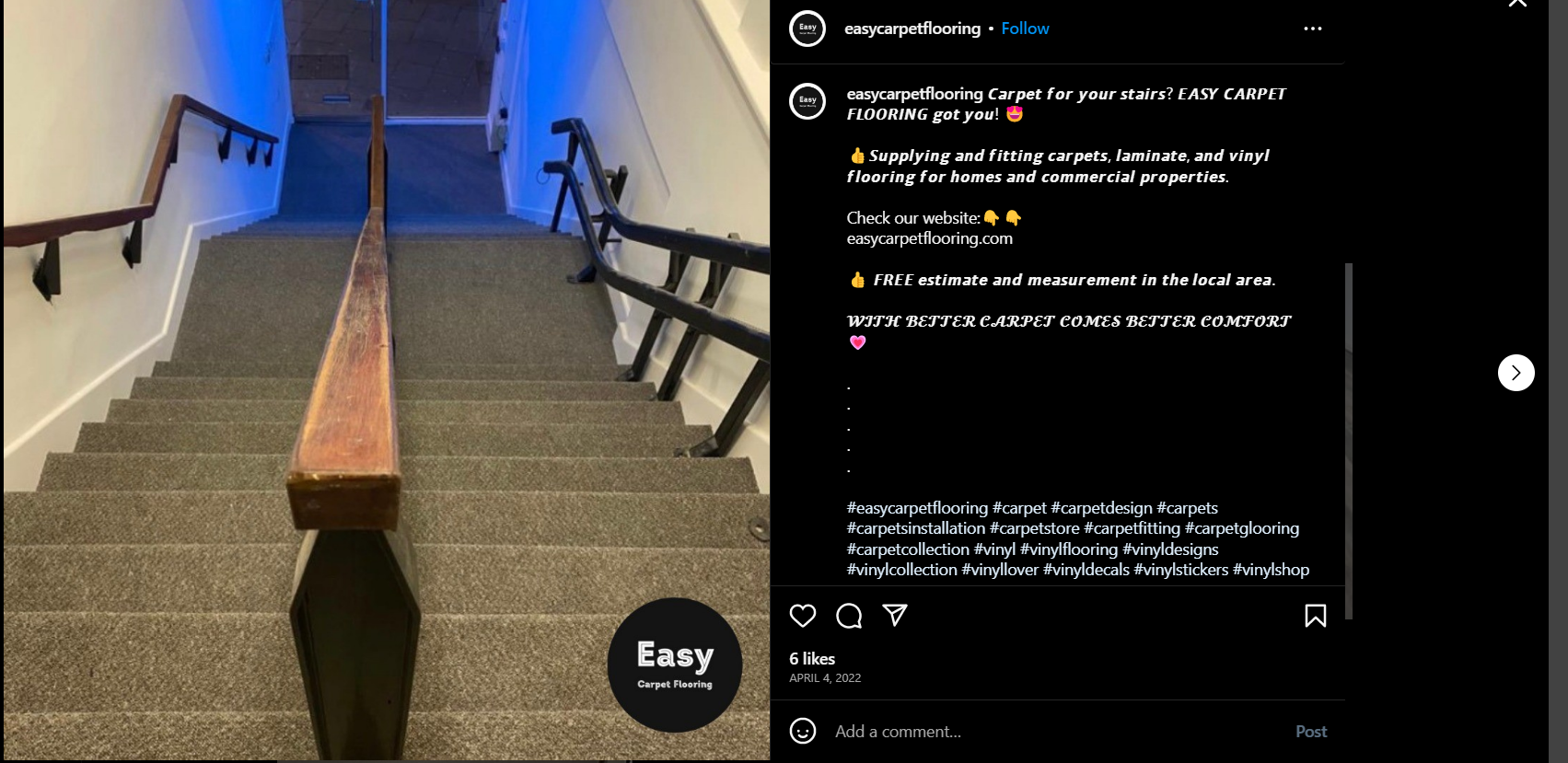Image resolution: width=1568 pixels, height=763 pixels.
Task: Click the caption's profile avatar
Action: click(807, 100)
